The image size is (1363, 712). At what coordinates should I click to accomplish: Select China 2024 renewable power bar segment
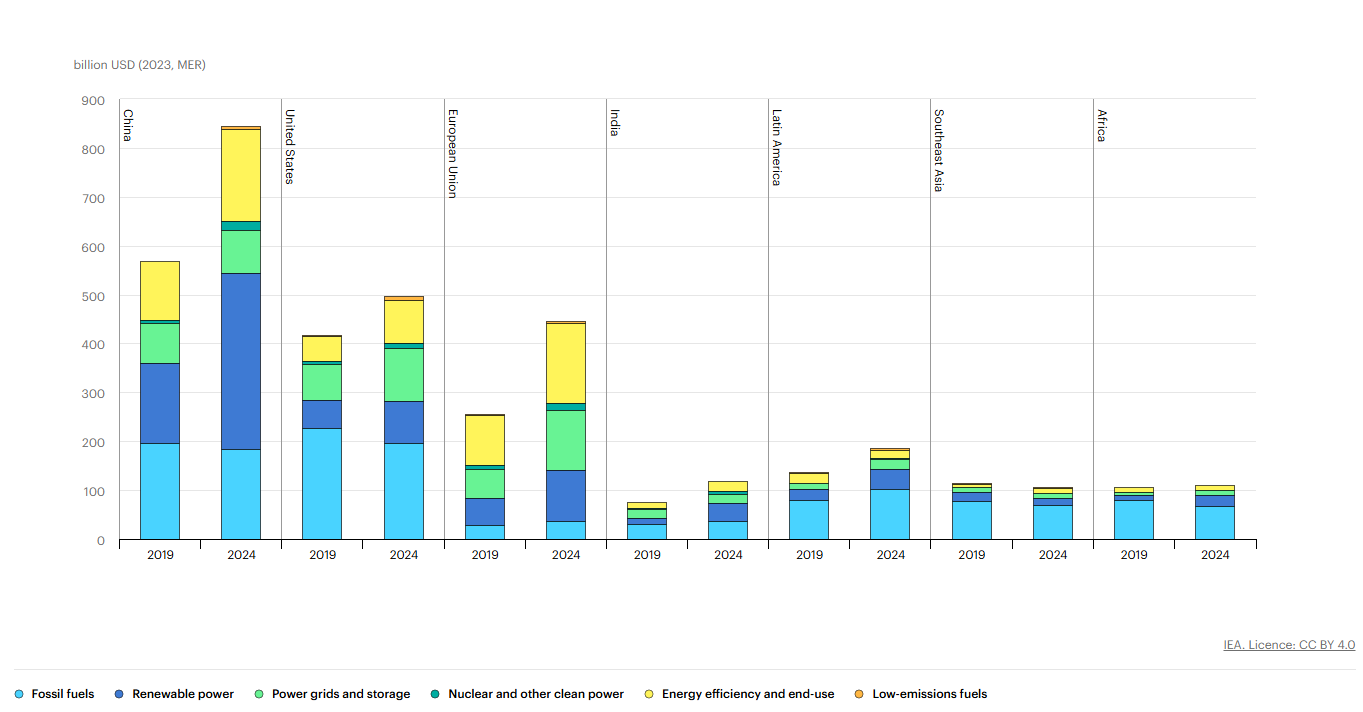tap(241, 362)
